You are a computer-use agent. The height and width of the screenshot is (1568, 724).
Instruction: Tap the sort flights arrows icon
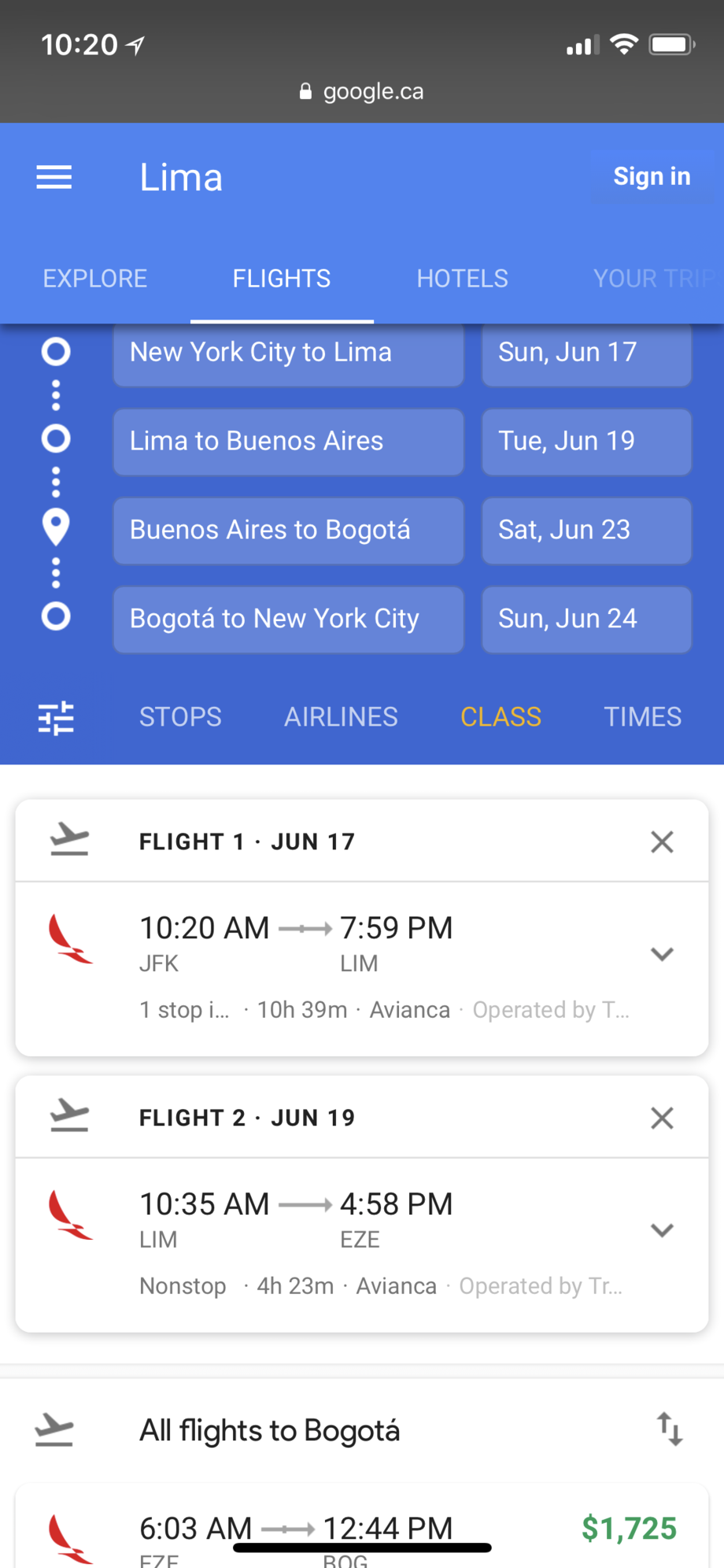(669, 1429)
